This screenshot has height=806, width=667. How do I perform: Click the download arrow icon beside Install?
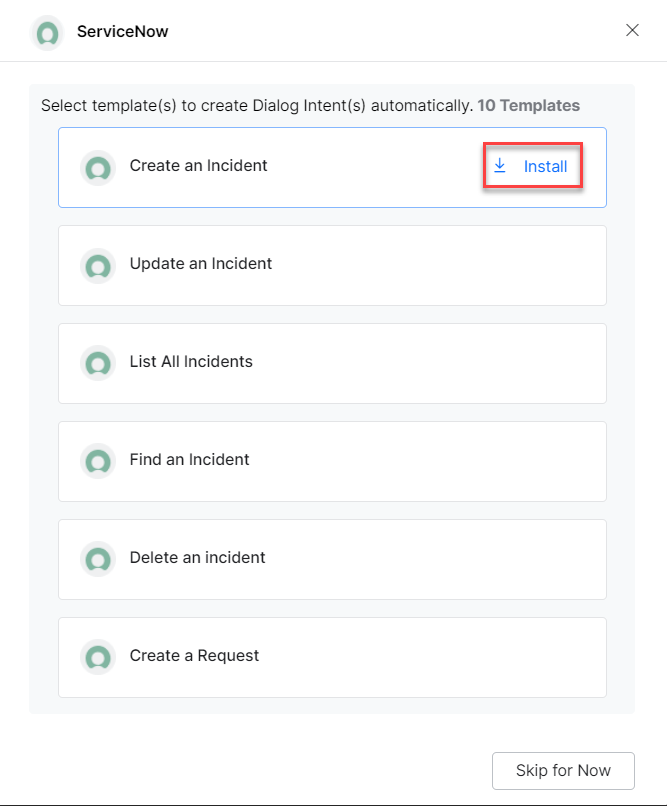point(499,166)
